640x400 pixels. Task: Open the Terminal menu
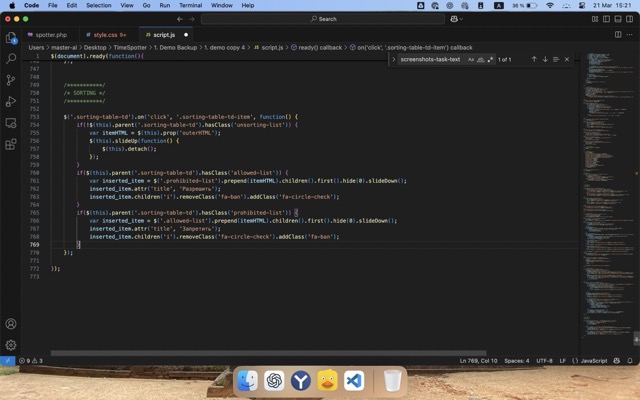(x=190, y=5)
